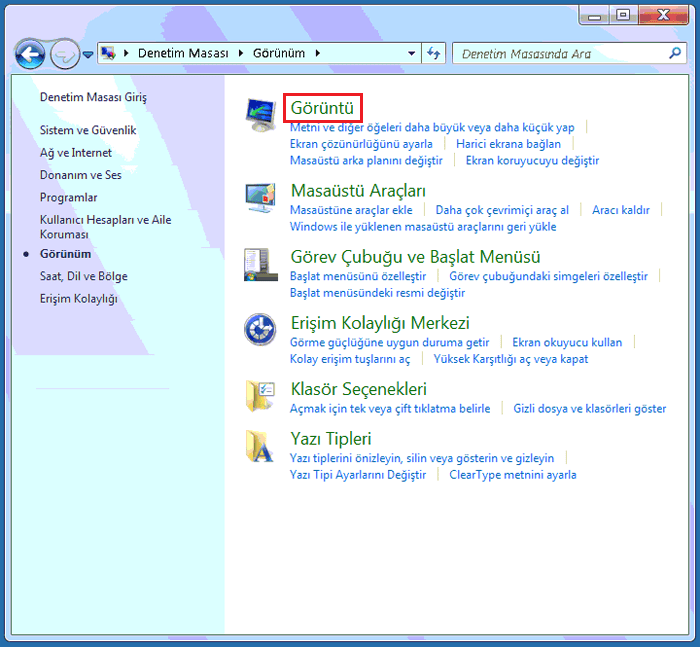The width and height of the screenshot is (700, 647).
Task: Expand the arrow after Denetim Masası breadcrumb
Action: coord(241,53)
